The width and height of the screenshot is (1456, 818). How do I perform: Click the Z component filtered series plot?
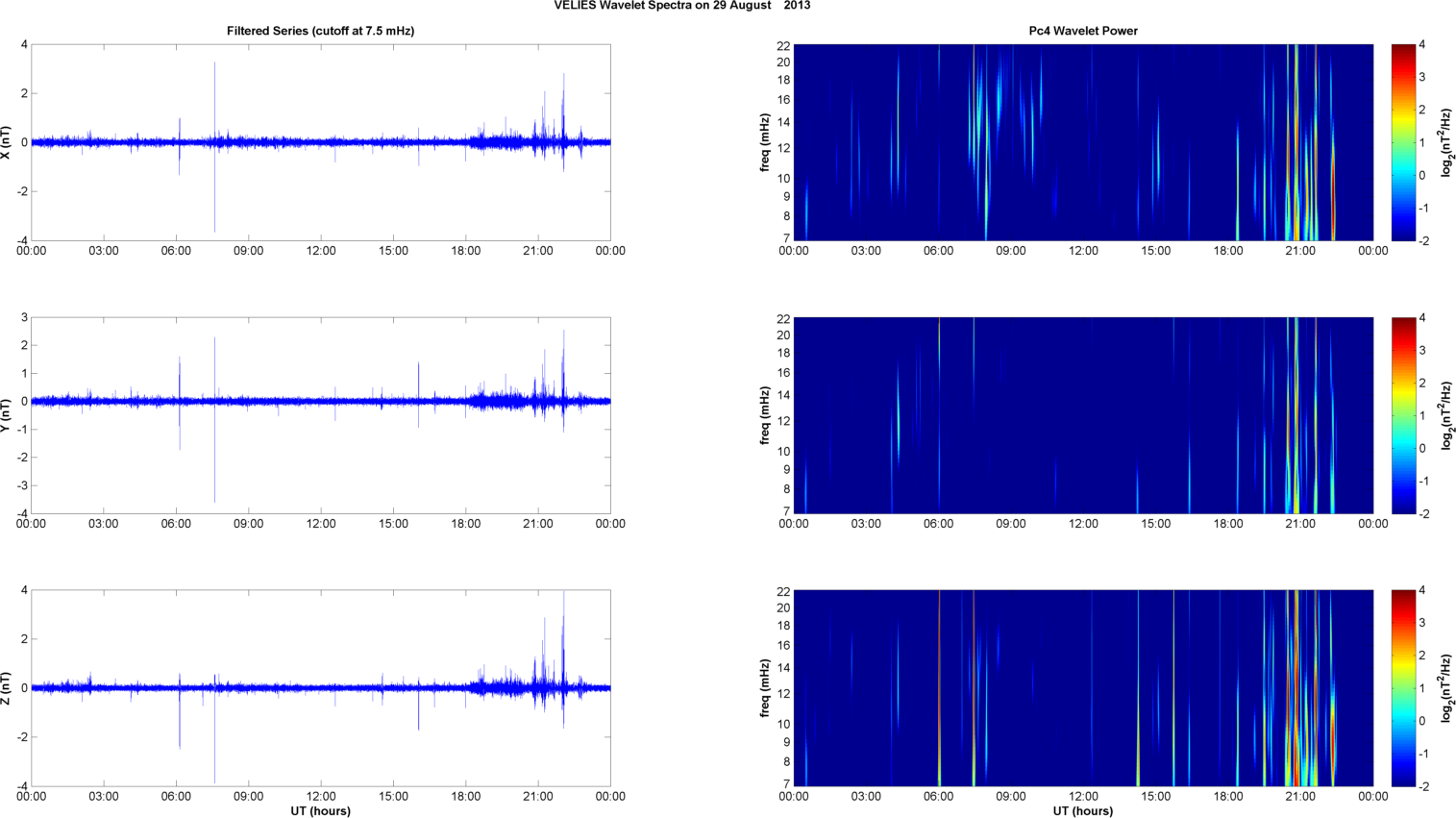tap(321, 688)
